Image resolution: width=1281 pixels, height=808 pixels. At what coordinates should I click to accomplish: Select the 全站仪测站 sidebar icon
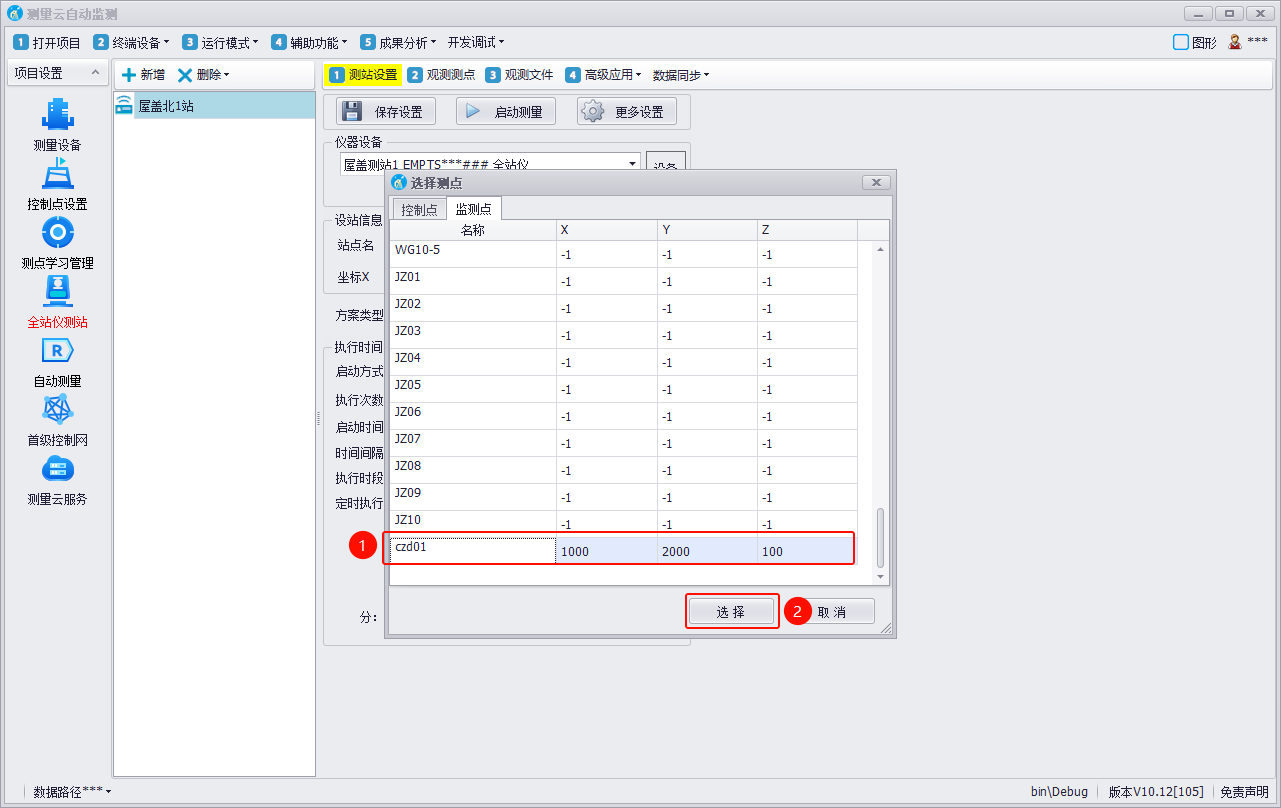(x=57, y=293)
